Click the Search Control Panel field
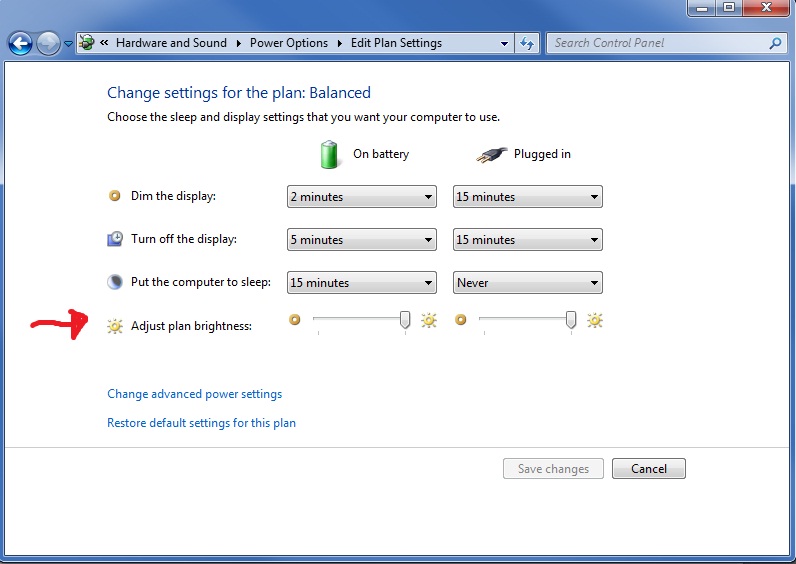Screen dimensions: 796x564 point(666,43)
